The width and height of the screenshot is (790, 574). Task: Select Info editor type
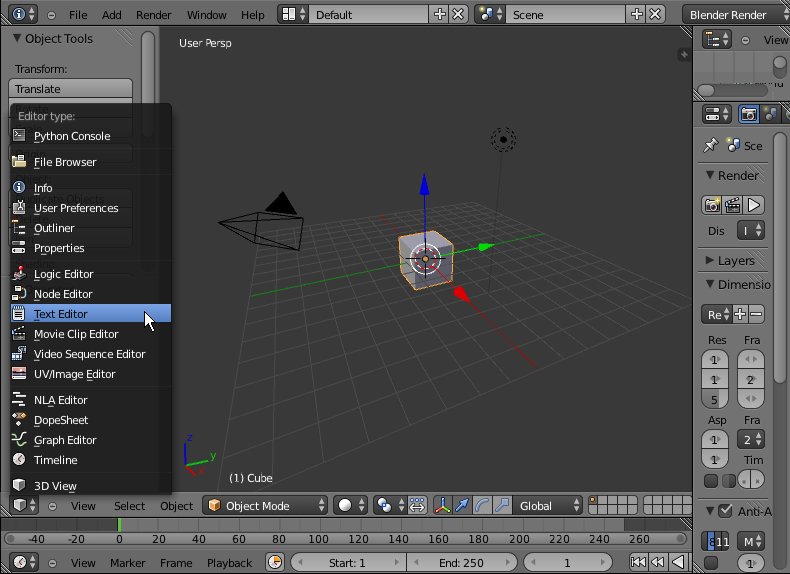coord(91,188)
